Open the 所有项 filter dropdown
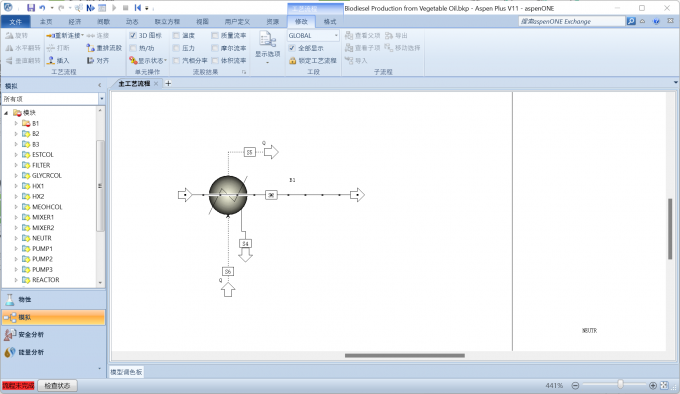The height and width of the screenshot is (394, 680). [101, 99]
